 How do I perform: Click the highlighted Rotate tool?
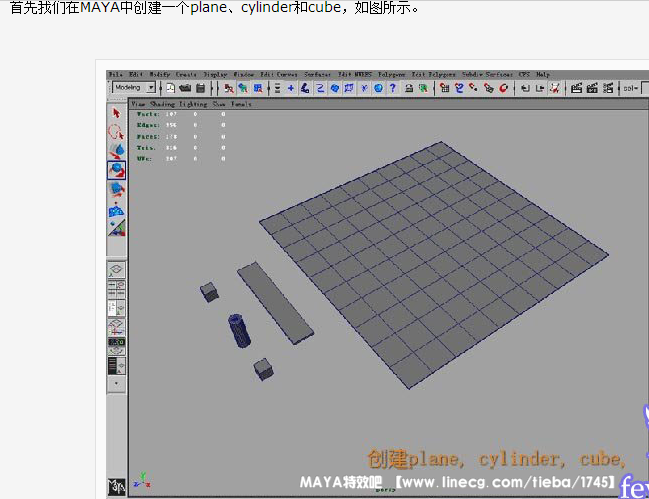pyautogui.click(x=117, y=170)
